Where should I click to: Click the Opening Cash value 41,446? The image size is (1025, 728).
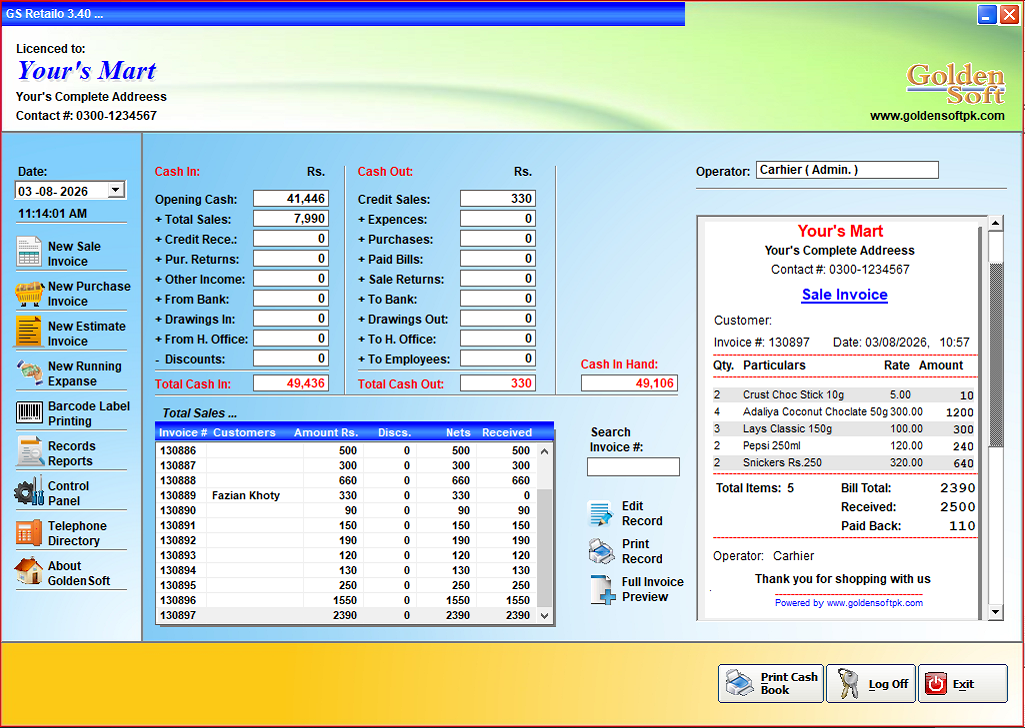pos(291,199)
